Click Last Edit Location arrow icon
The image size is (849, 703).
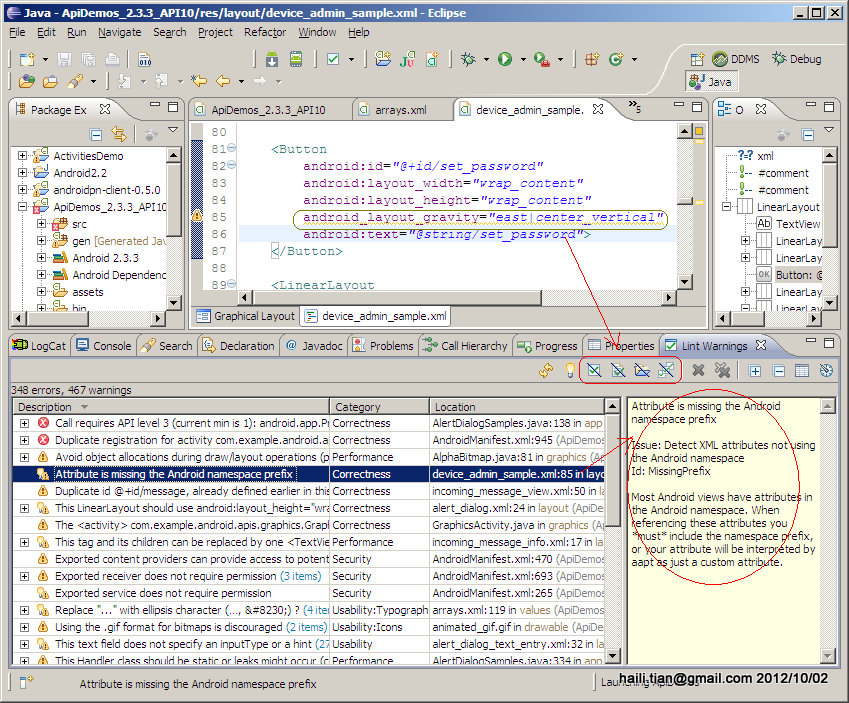pyautogui.click(x=199, y=81)
